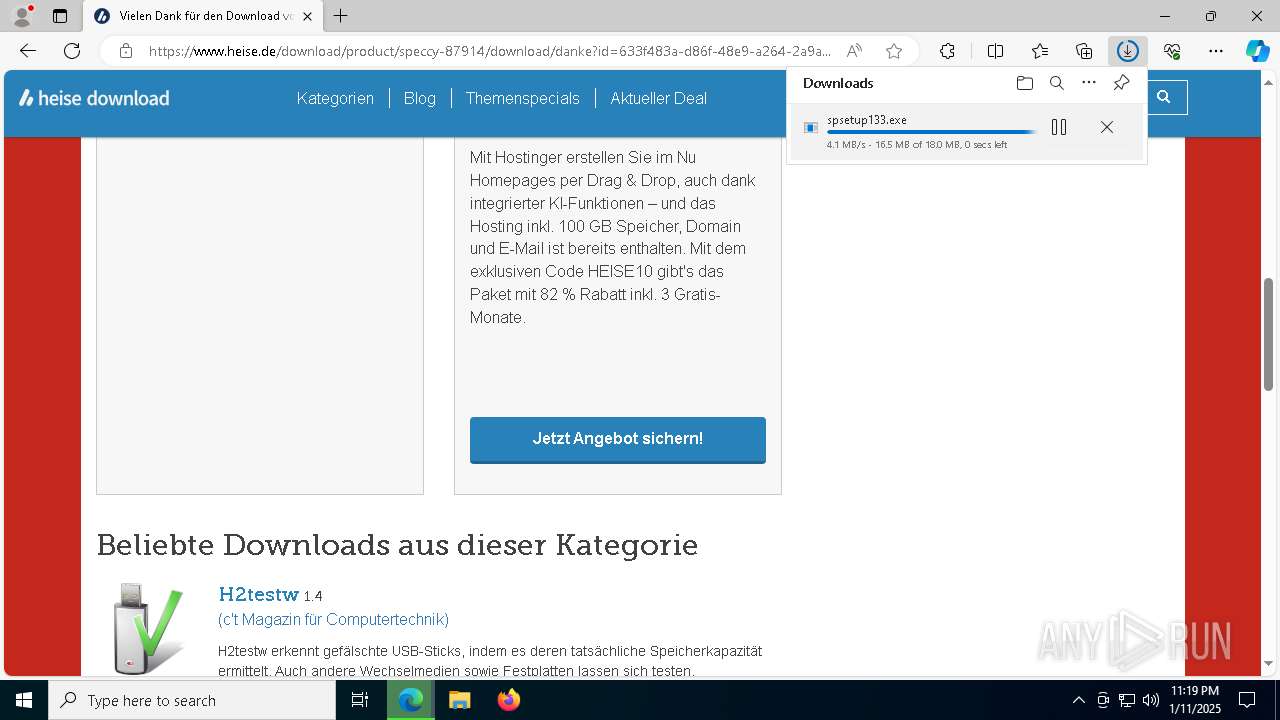Click the address bar URL
Screen dimensions: 1280x720
[489, 51]
